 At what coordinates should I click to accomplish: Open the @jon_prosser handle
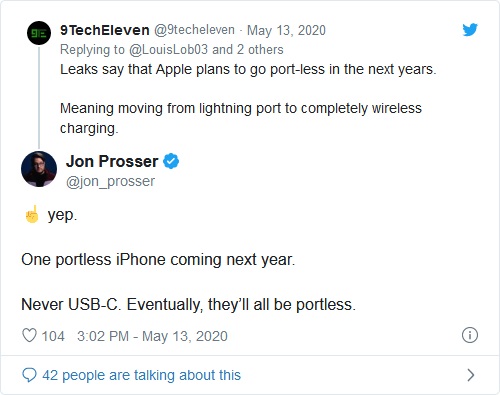point(110,182)
